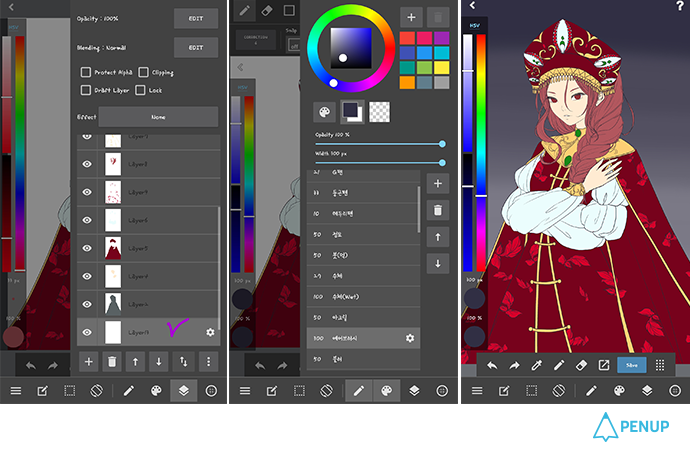Hide the layer with the gray silhouette thumbnail
This screenshot has width=690, height=452.
pyautogui.click(x=87, y=304)
